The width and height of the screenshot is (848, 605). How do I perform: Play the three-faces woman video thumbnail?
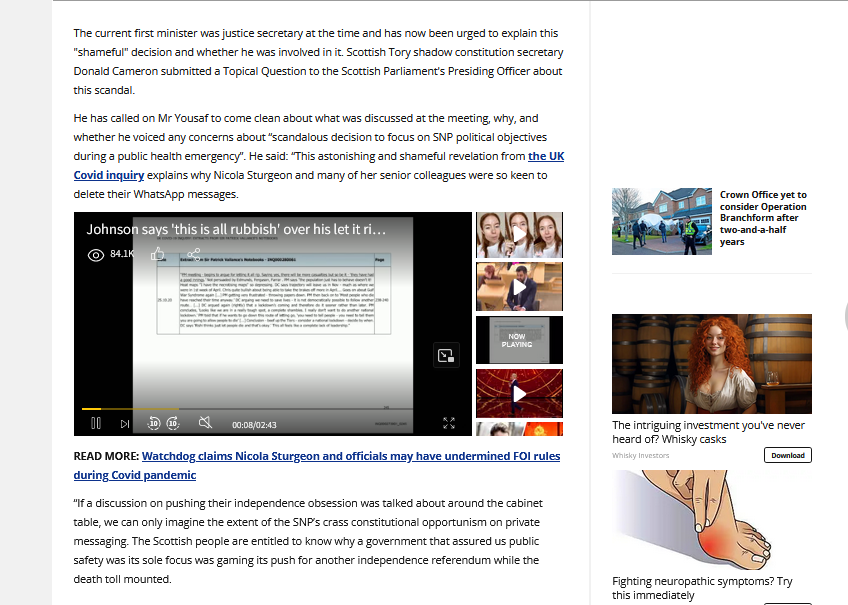[x=519, y=235]
